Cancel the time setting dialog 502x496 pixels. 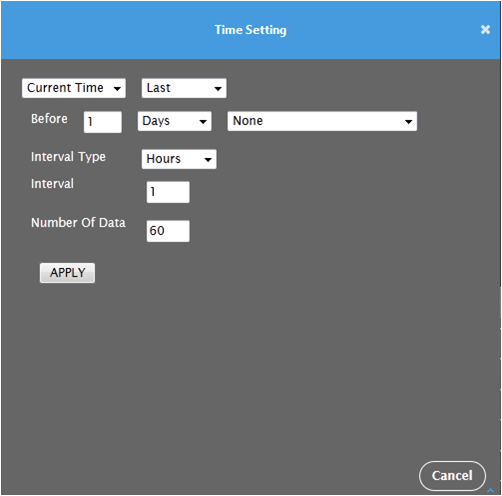tap(452, 476)
